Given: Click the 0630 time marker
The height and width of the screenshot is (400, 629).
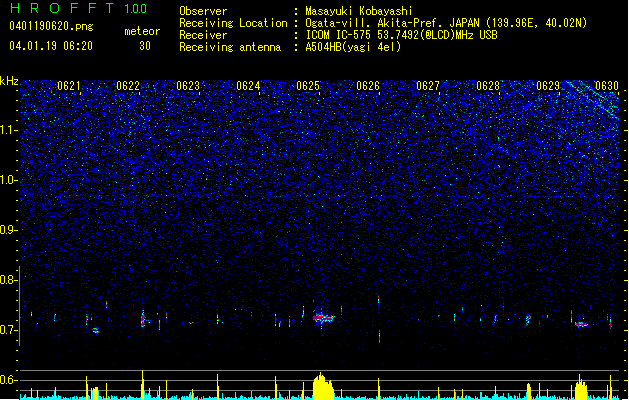Looking at the screenshot, I should click(607, 86).
